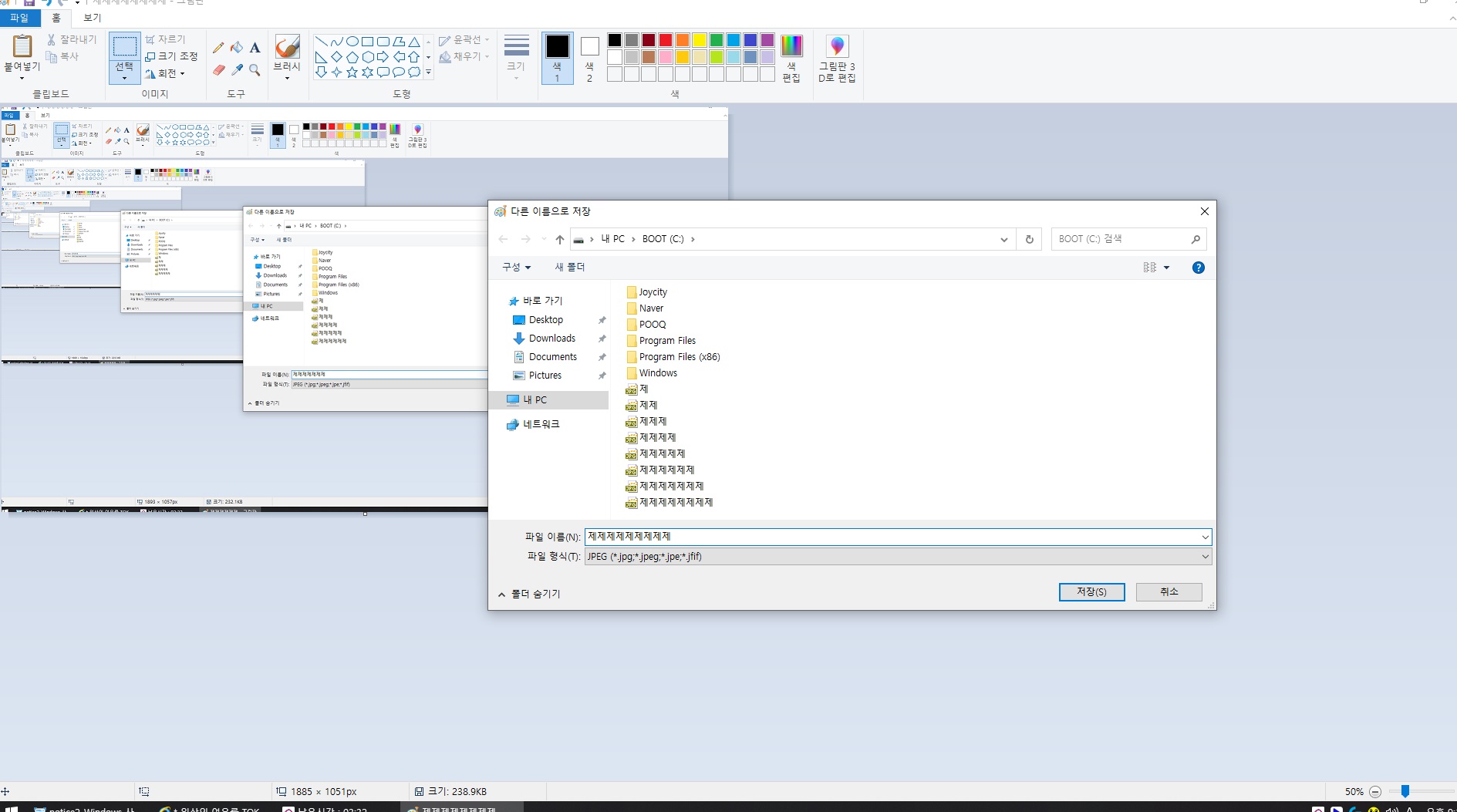Choose the rectangular Select (선택) tool
The height and width of the screenshot is (812, 1457).
[124, 57]
